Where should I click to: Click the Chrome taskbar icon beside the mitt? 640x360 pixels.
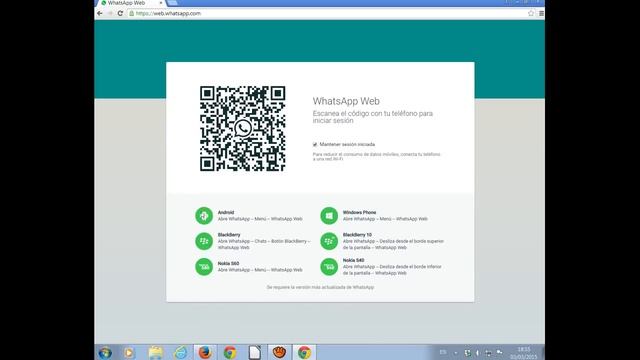(x=304, y=352)
